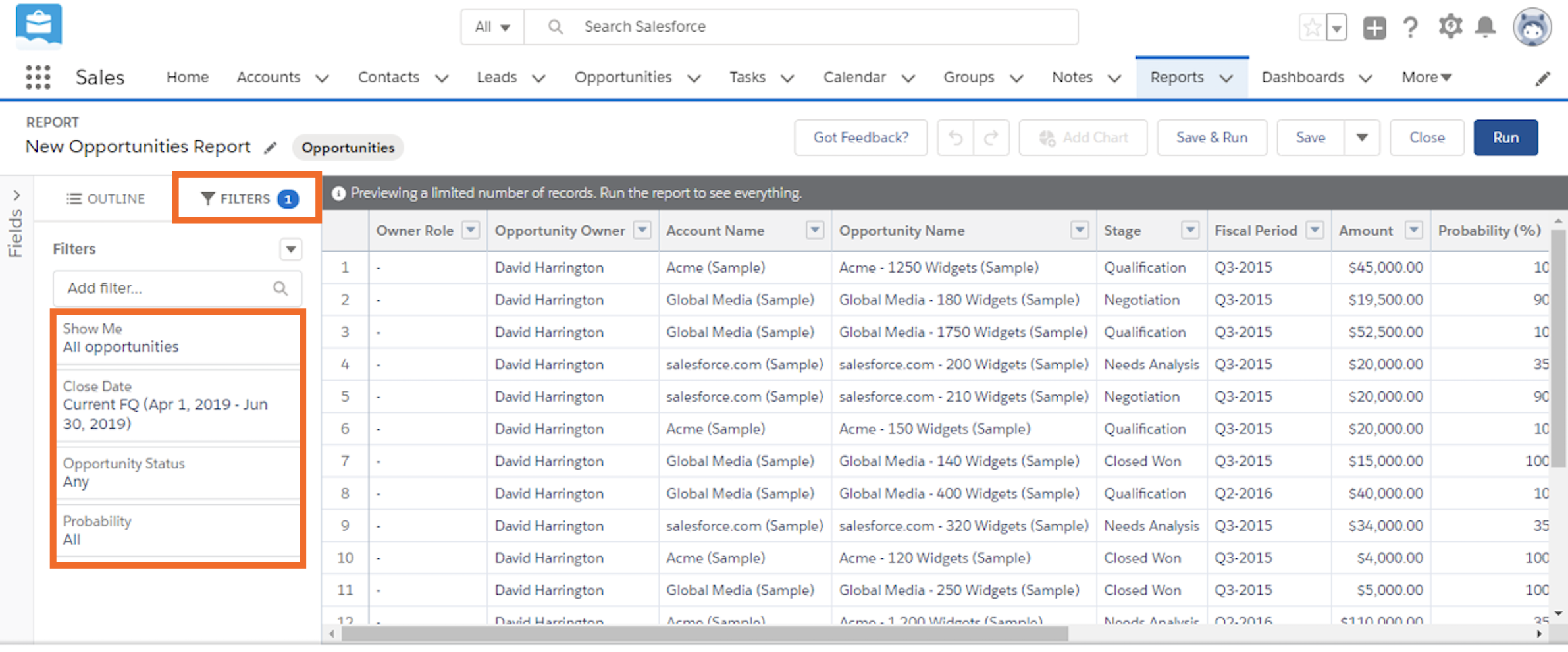The width and height of the screenshot is (1568, 652).
Task: Click the Add filter input field
Action: point(177,288)
